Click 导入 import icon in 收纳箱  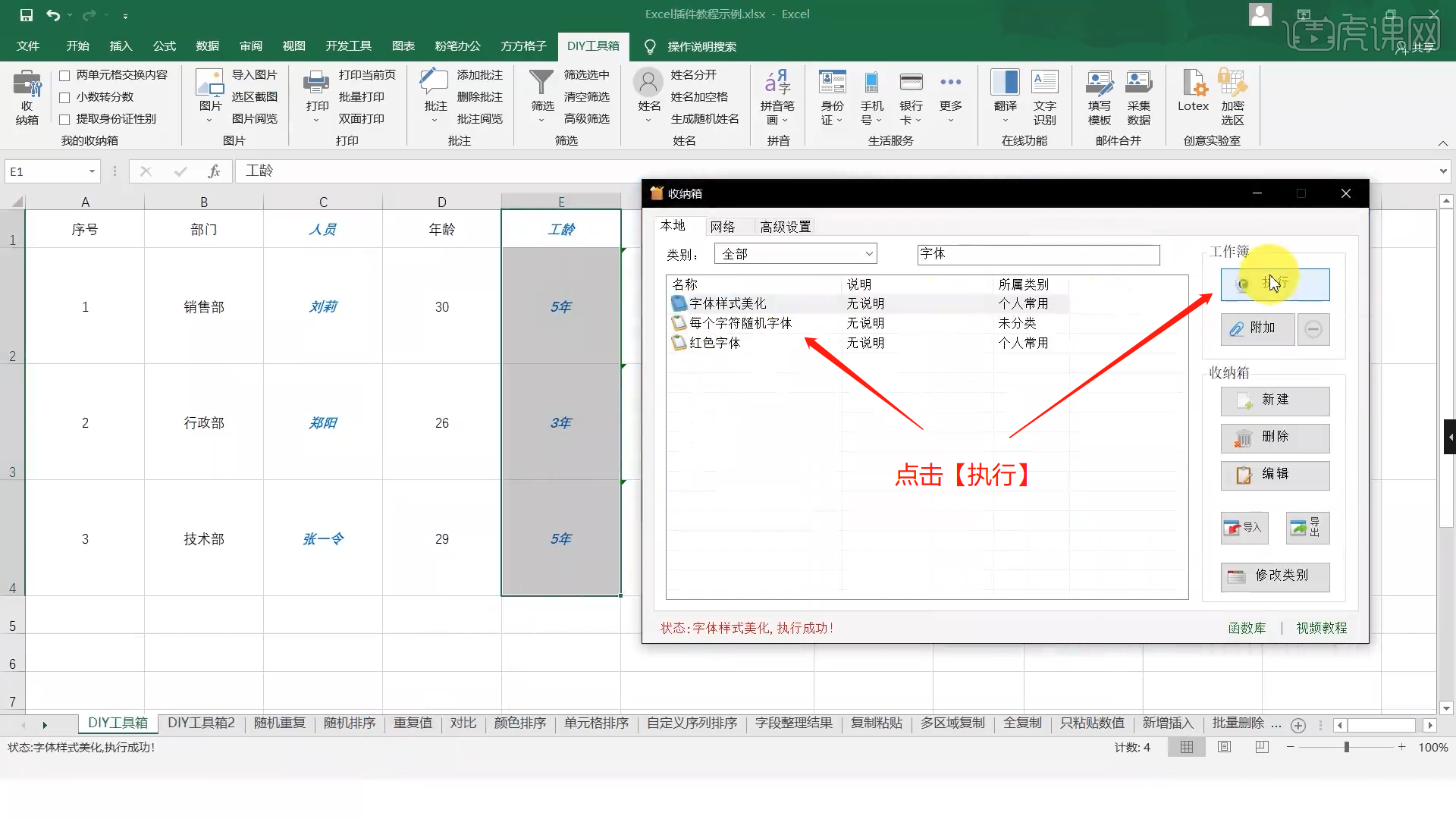pyautogui.click(x=1244, y=527)
